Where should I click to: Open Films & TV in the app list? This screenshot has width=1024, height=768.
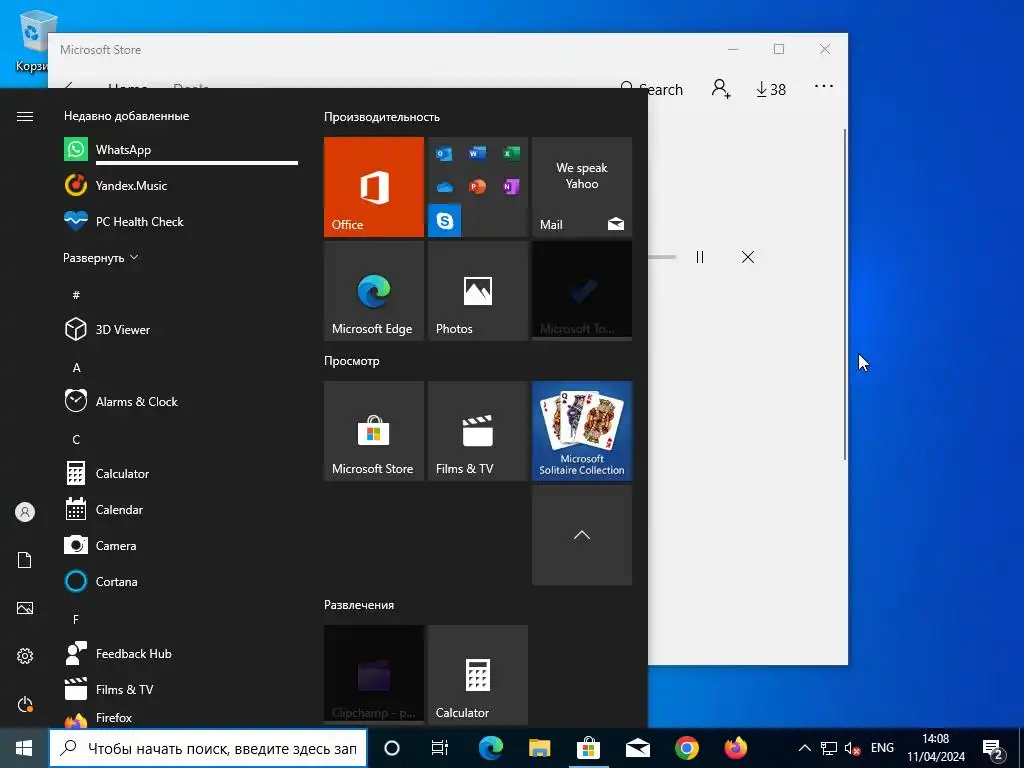pyautogui.click(x=181, y=690)
